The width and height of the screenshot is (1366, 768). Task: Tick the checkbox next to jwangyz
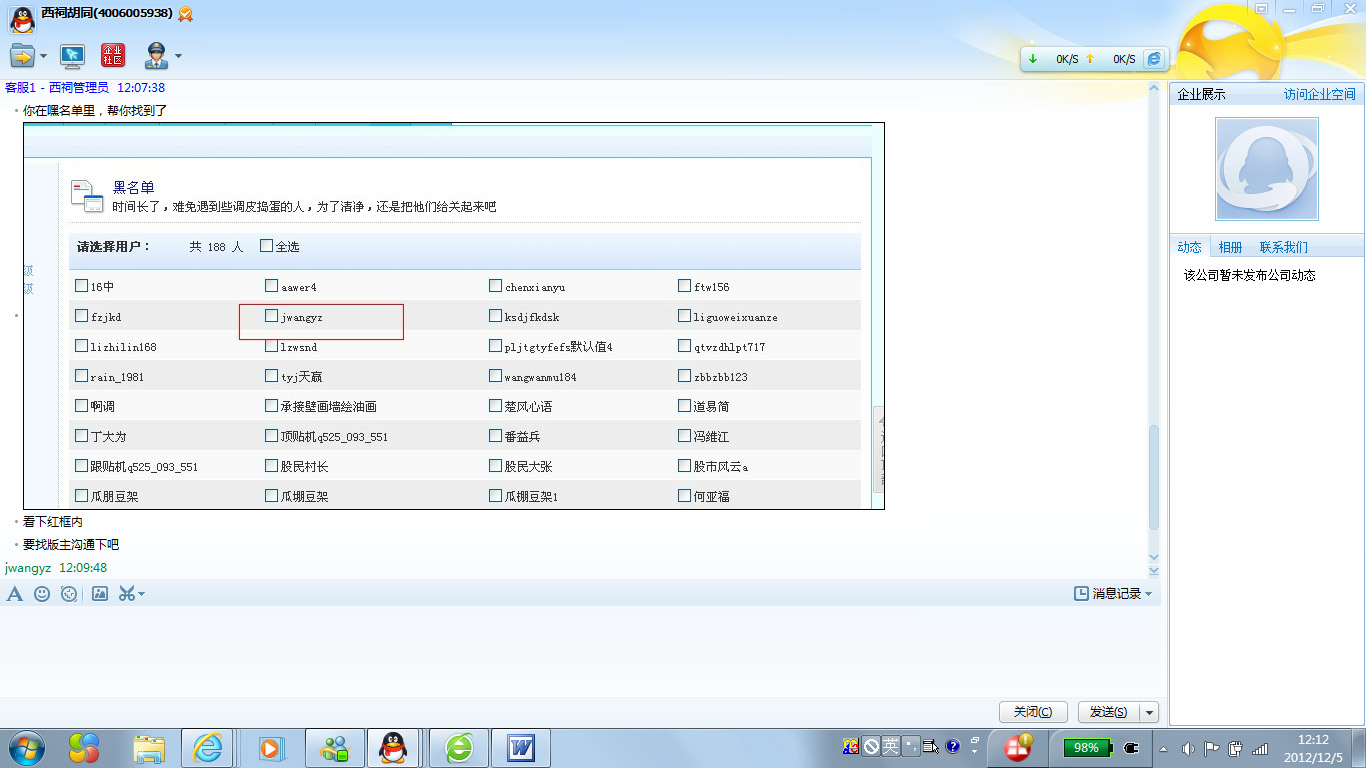(x=272, y=315)
